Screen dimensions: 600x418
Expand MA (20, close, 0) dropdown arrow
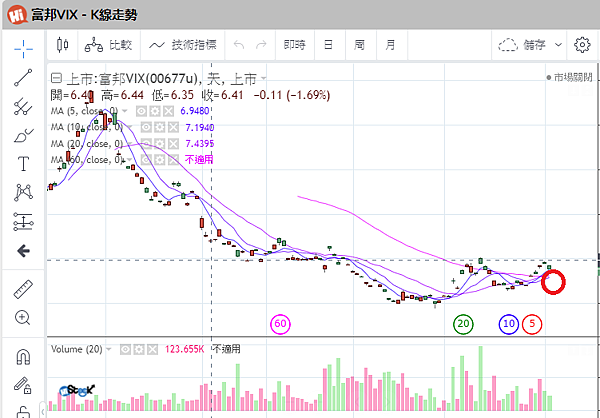[129, 144]
